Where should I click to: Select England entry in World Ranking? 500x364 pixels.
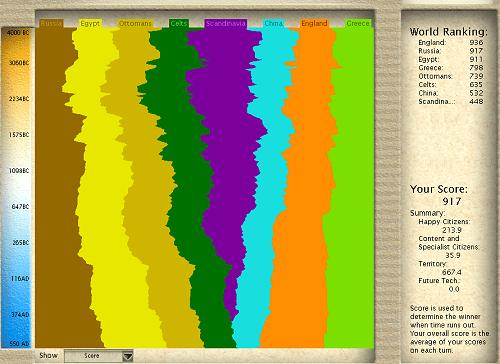(451, 42)
